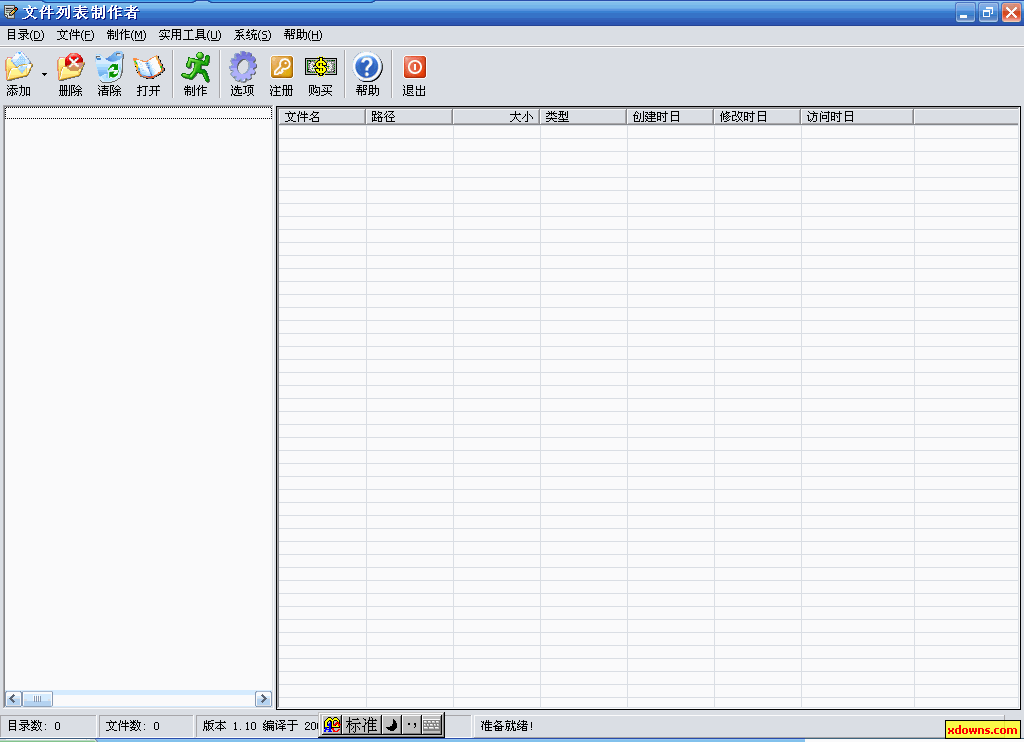Click the 打开 (Open) book icon
The height and width of the screenshot is (742, 1024).
tap(149, 67)
